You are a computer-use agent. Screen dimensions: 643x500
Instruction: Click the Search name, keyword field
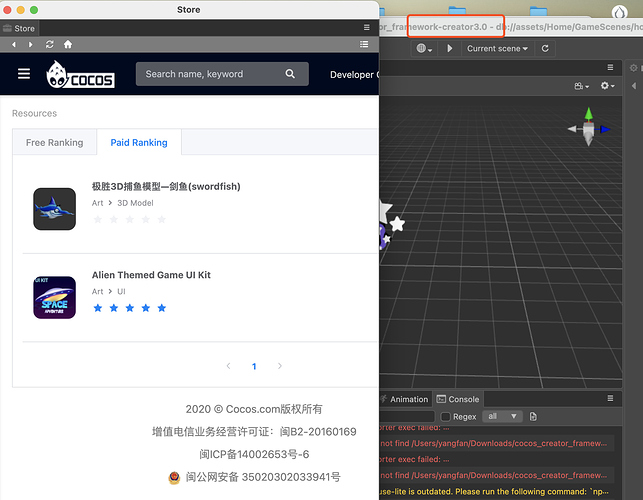[x=222, y=74]
